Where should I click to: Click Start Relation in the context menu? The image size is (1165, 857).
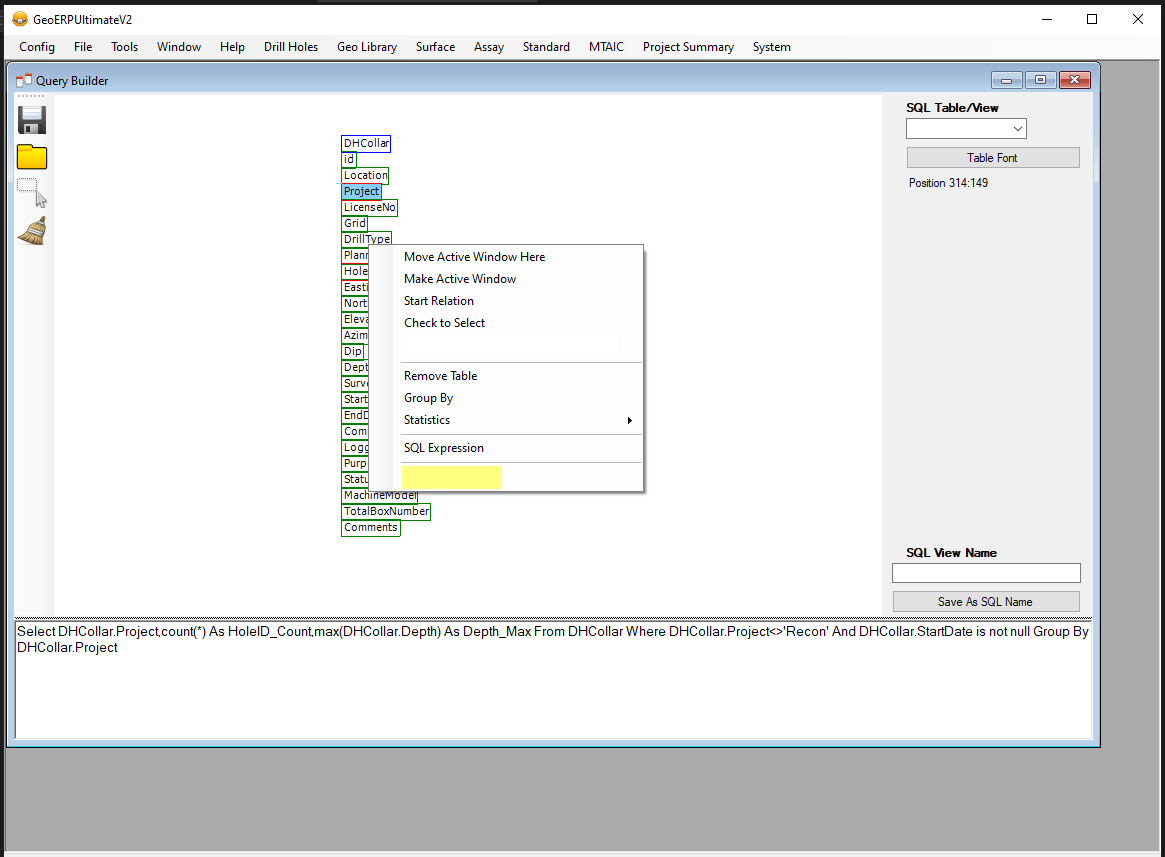point(439,301)
